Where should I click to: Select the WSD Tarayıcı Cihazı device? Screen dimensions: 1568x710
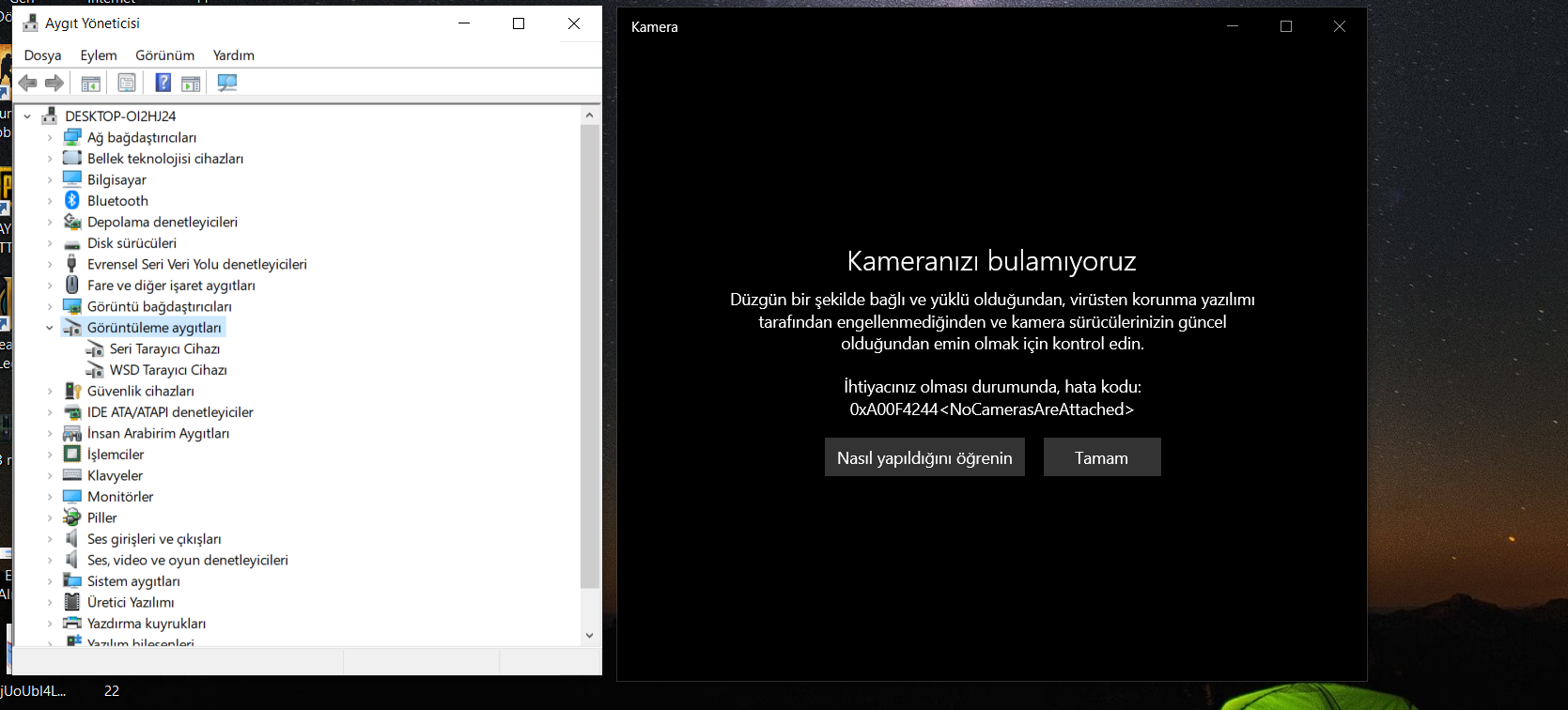point(168,370)
